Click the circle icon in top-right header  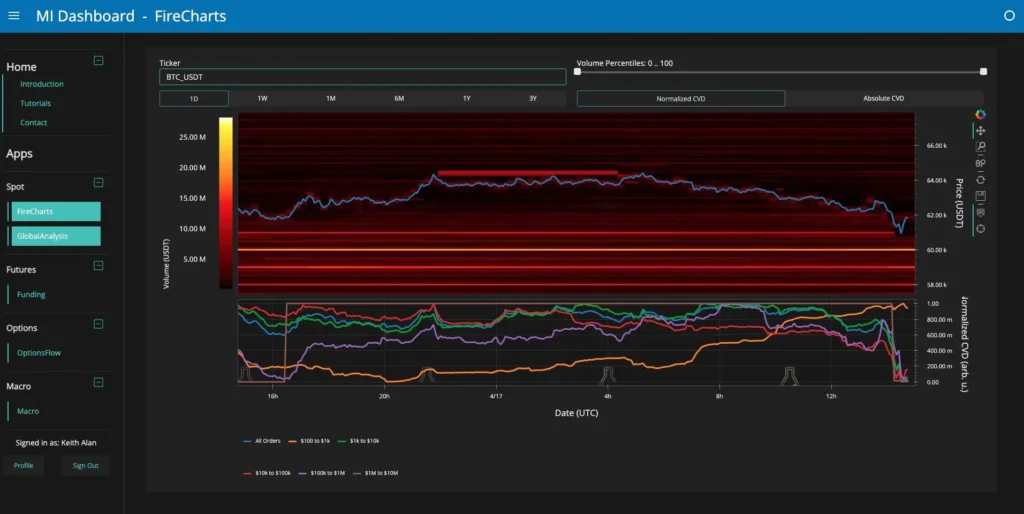1008,16
